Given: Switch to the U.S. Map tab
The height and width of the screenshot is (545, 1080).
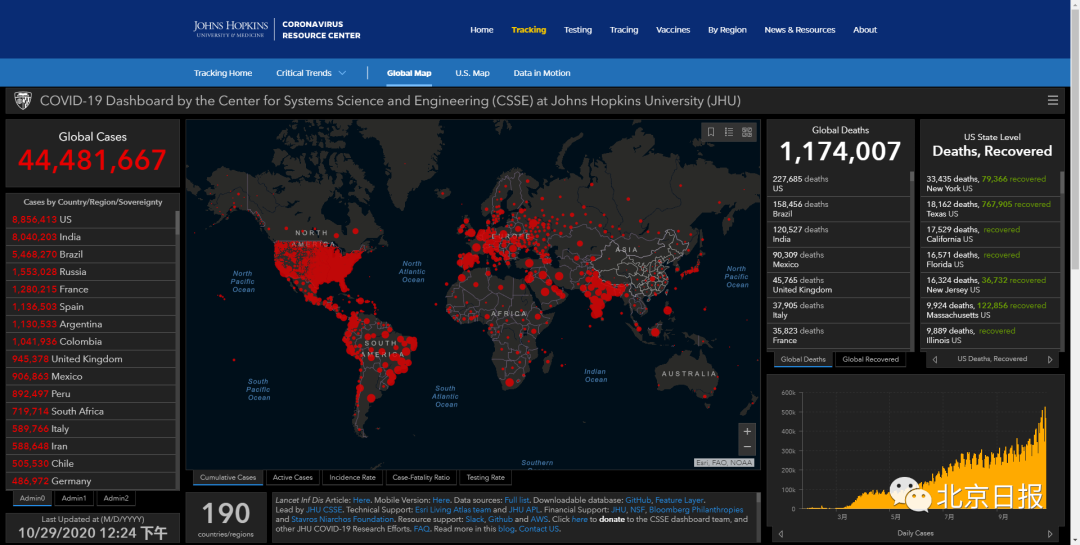Looking at the screenshot, I should [x=472, y=73].
